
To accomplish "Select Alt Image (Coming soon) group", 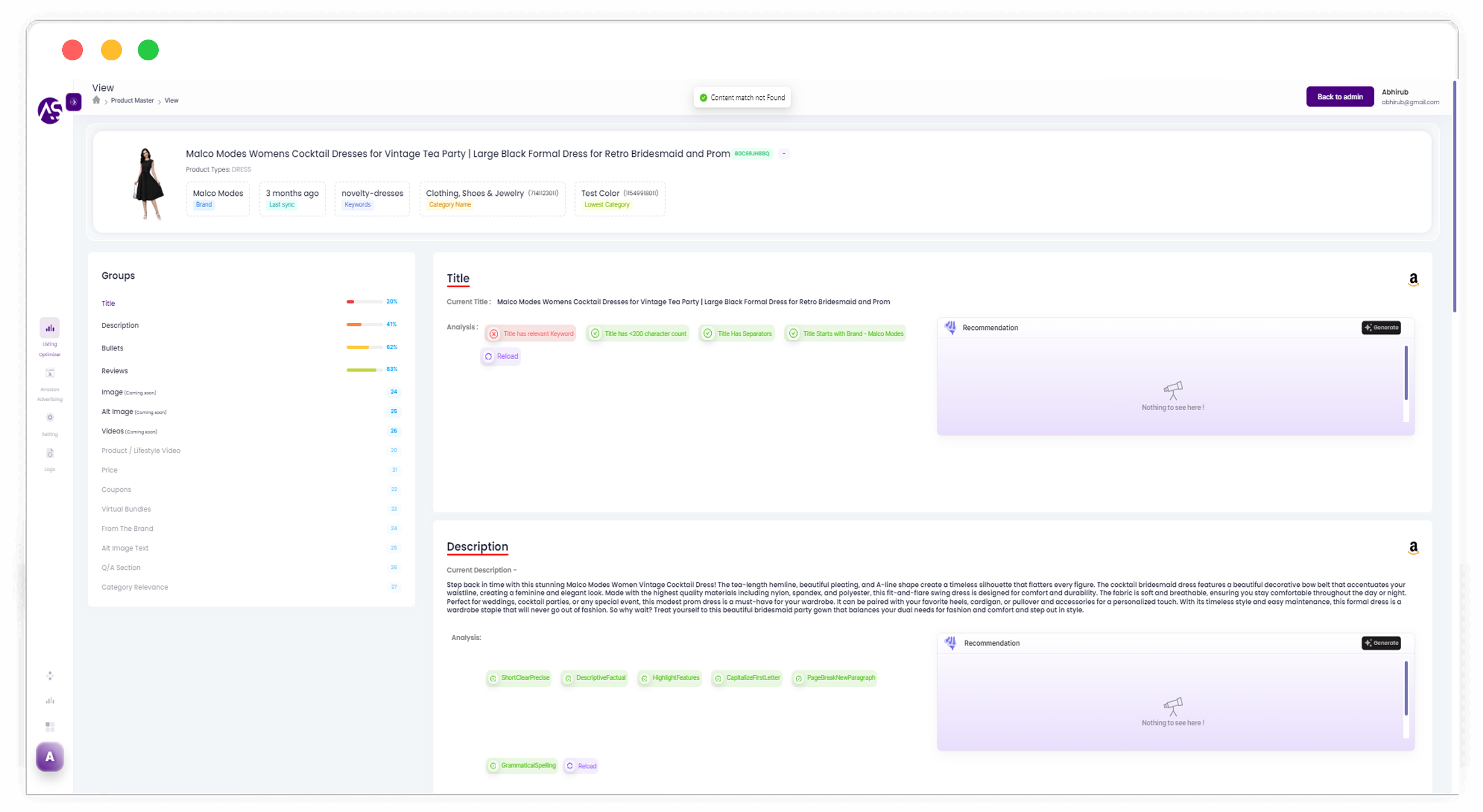I will coord(133,411).
